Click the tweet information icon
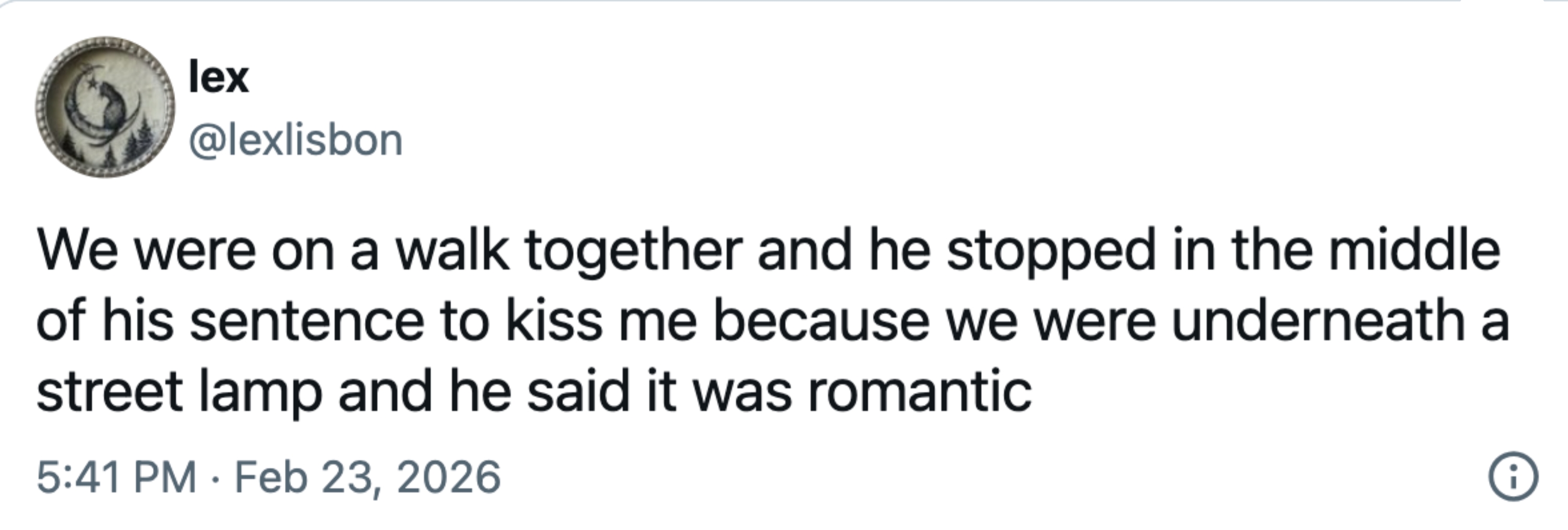1568x530 pixels. pos(1513,478)
